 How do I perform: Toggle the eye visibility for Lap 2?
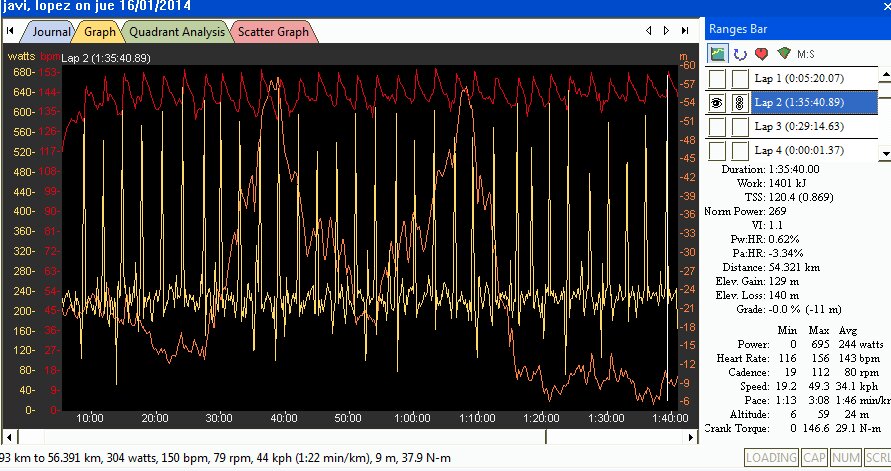click(717, 103)
